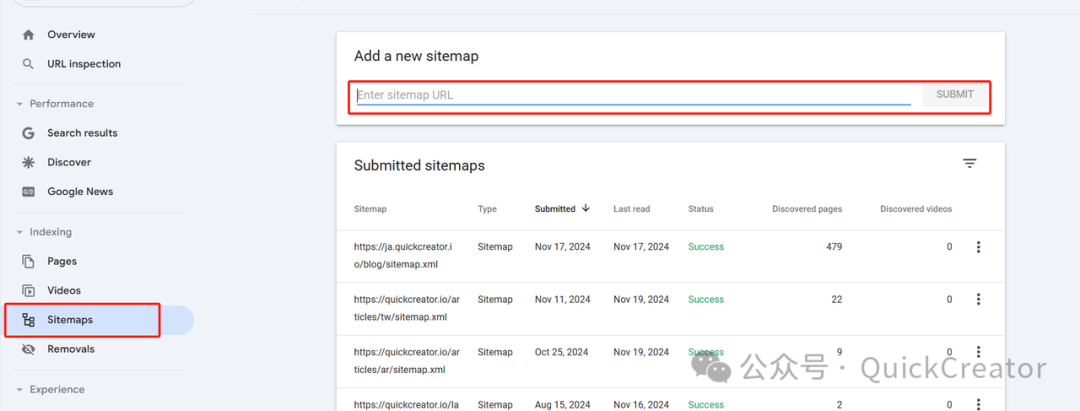
Task: Focus the Enter sitemap URL field
Action: pyautogui.click(x=632, y=95)
